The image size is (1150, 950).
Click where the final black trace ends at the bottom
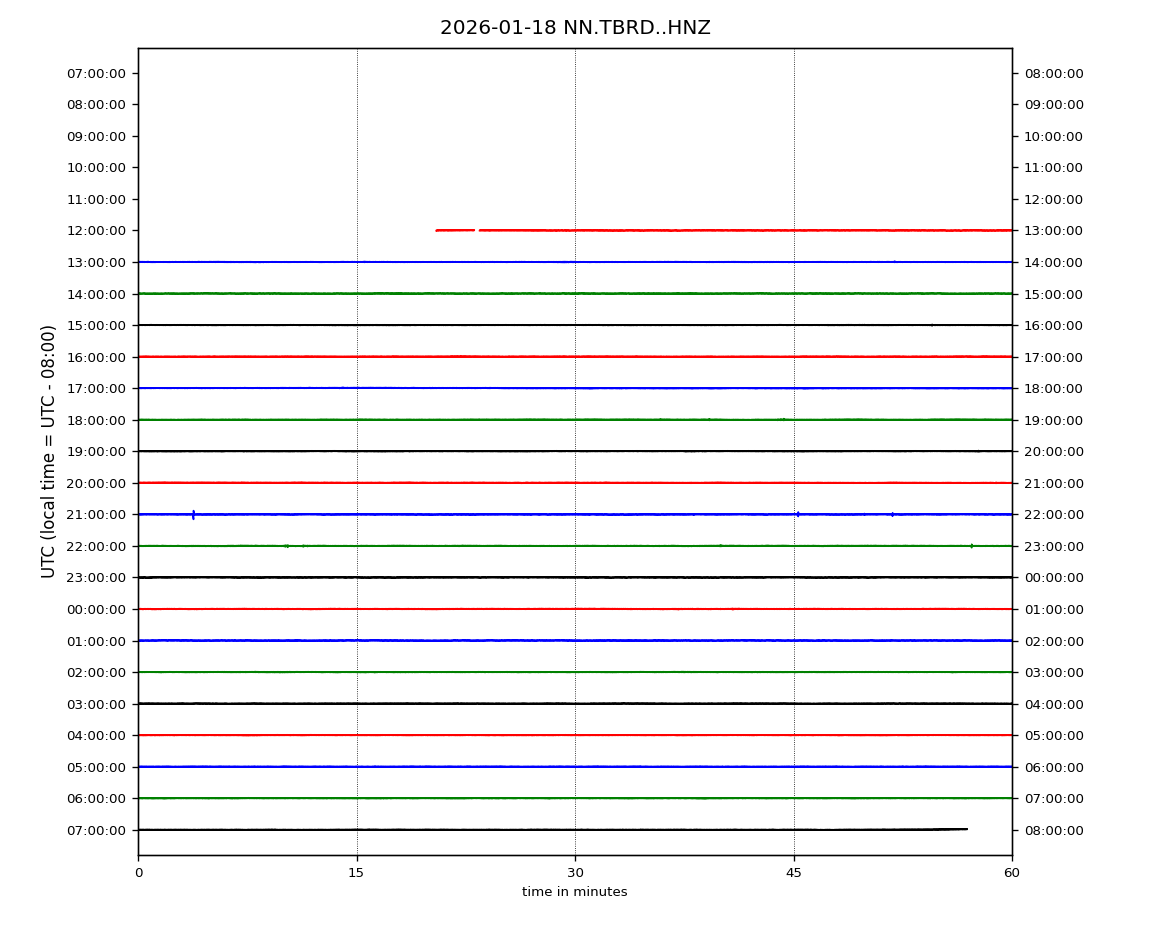(966, 828)
